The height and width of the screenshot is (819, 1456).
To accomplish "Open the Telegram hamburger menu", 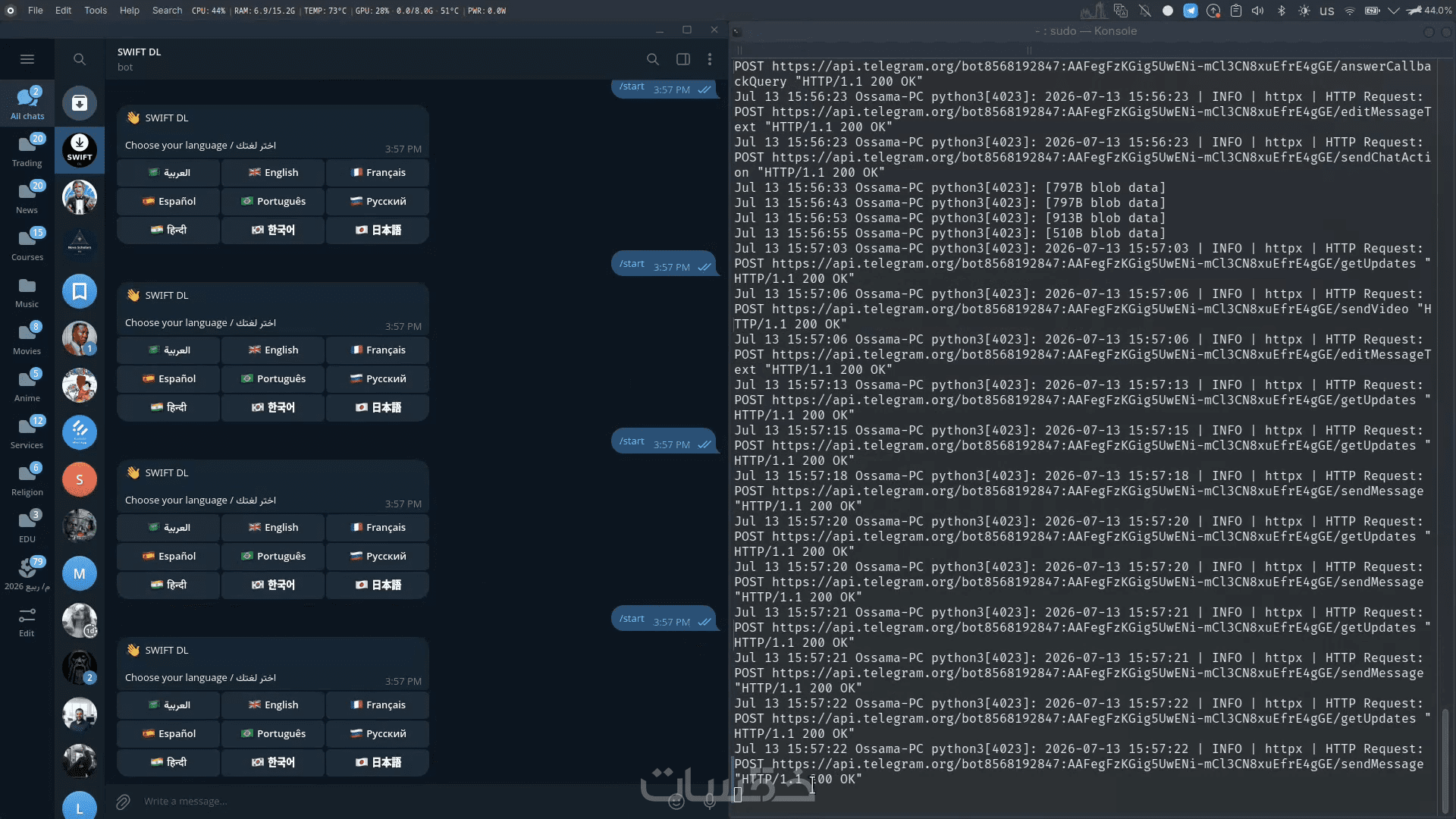I will [27, 59].
